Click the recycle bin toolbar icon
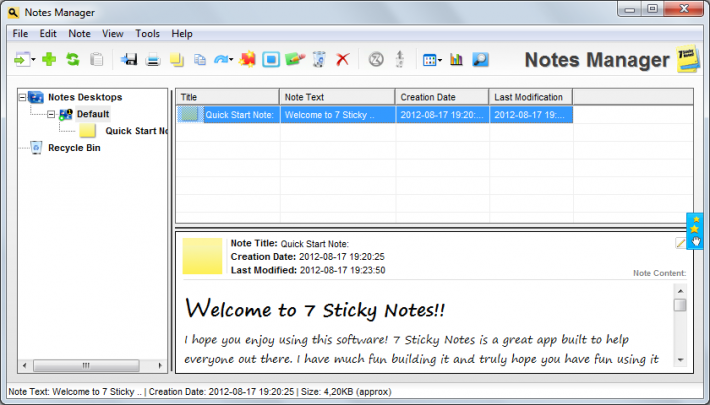Viewport: 710px width, 405px height. (319, 59)
